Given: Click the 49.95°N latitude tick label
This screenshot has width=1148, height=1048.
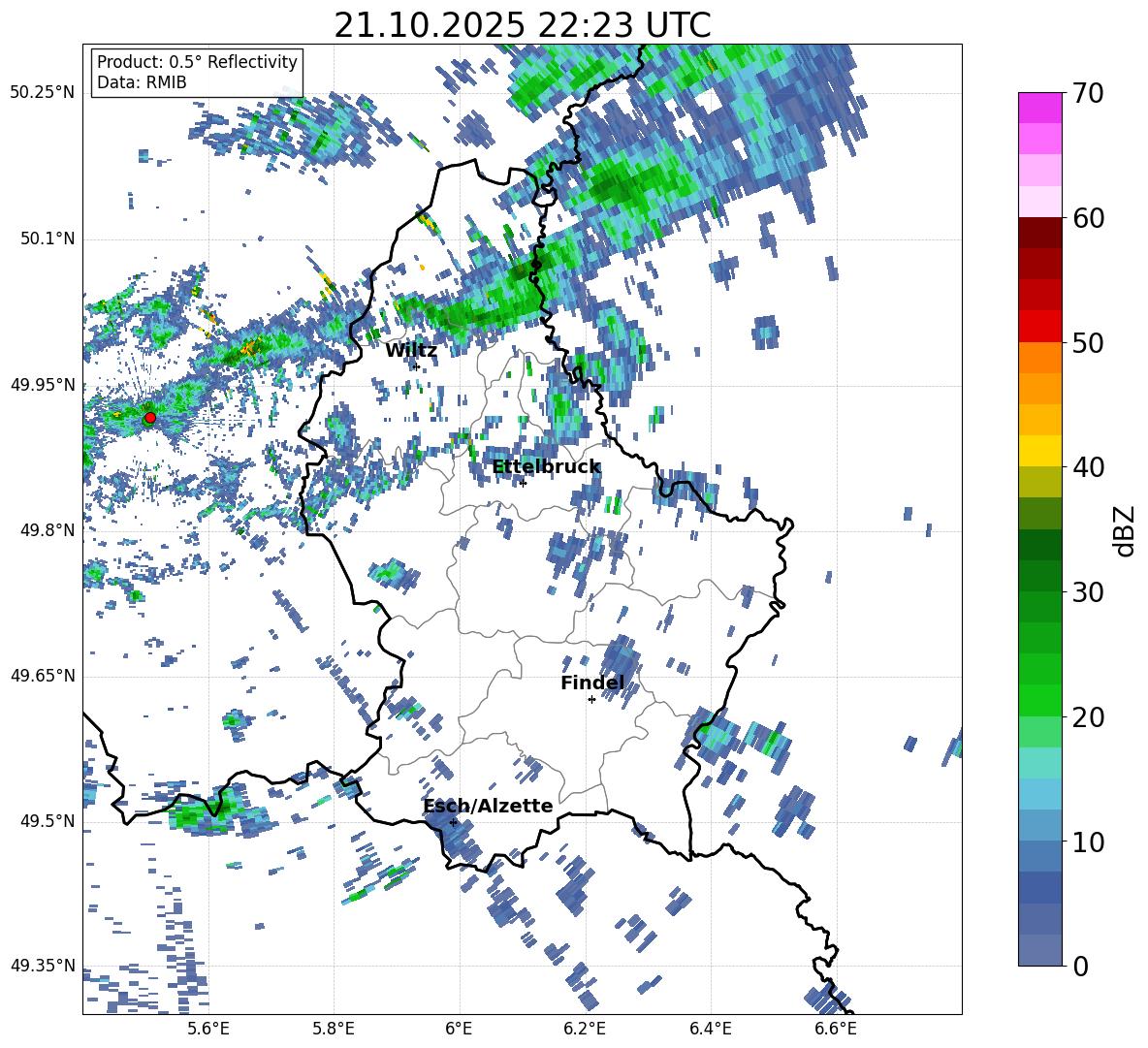Looking at the screenshot, I should (x=43, y=385).
